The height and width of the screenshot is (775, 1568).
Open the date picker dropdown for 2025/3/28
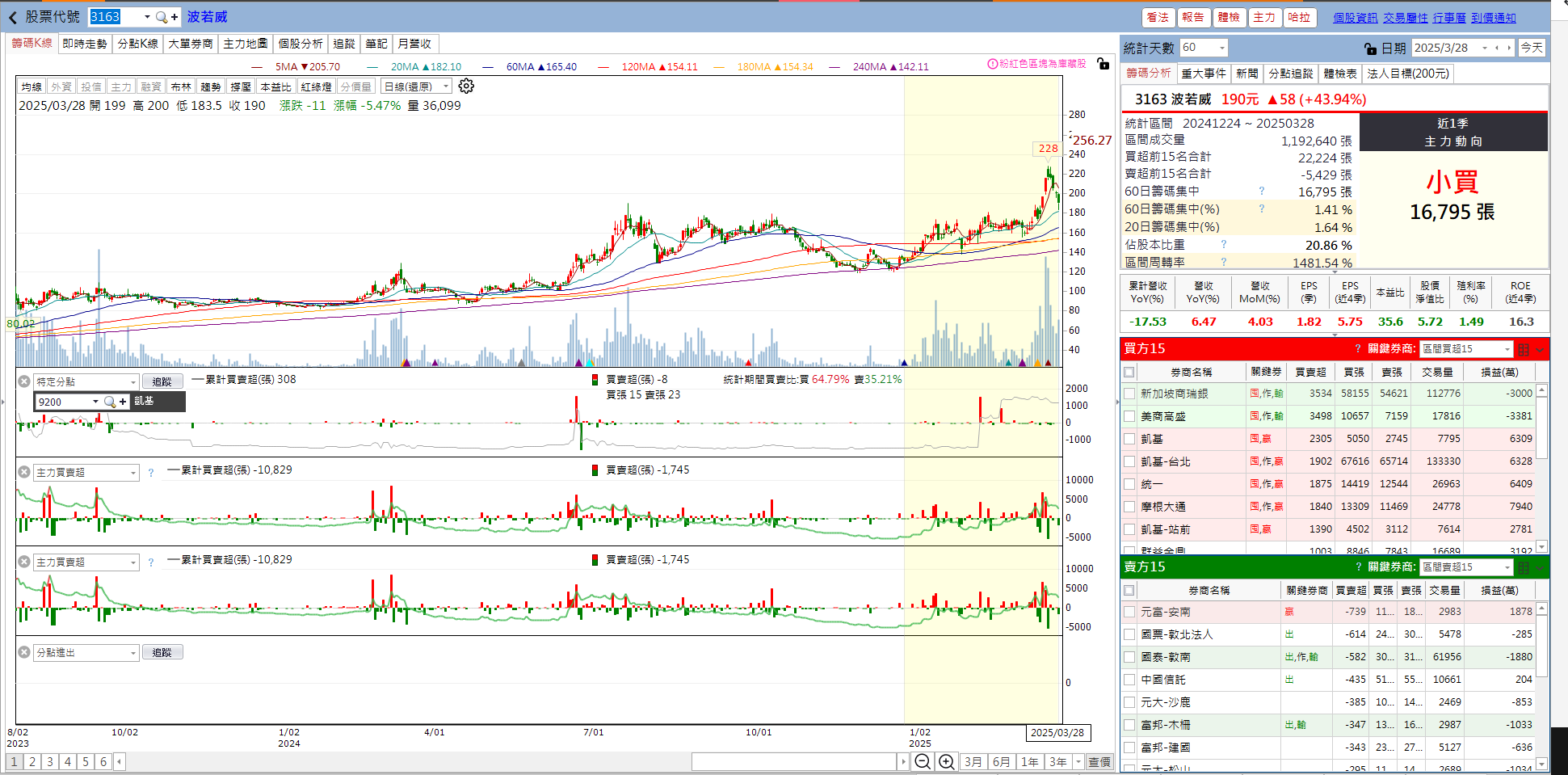point(1485,48)
